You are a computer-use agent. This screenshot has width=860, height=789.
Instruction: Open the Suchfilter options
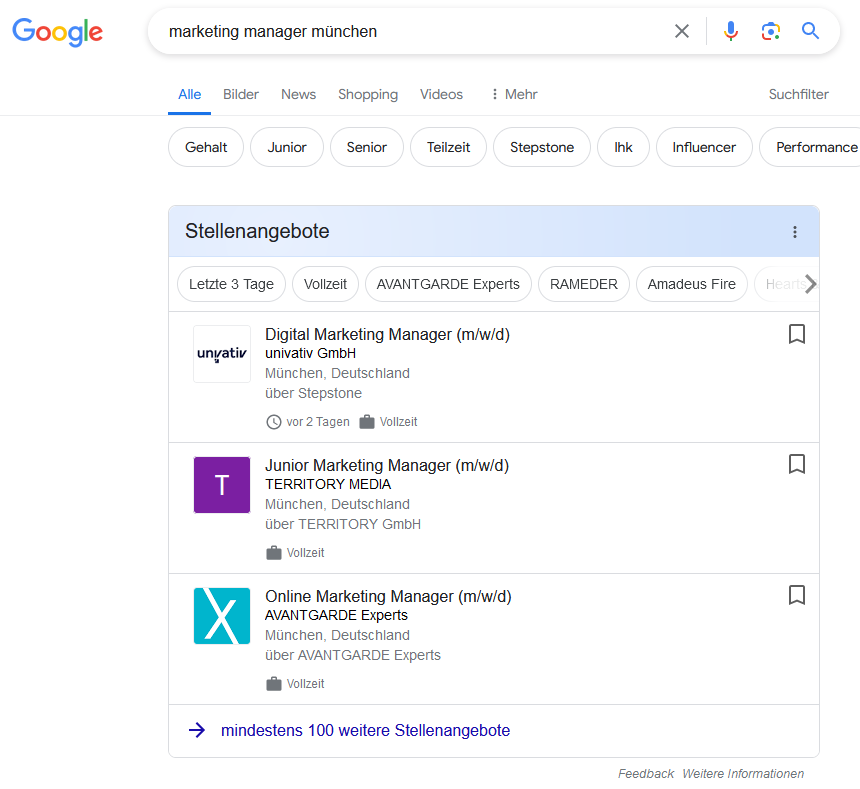[799, 94]
